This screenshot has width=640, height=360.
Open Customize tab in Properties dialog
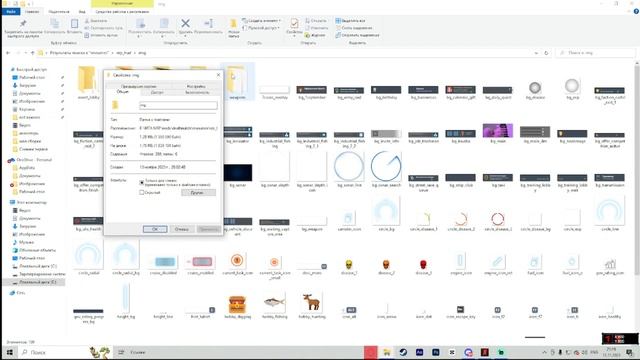pos(196,87)
